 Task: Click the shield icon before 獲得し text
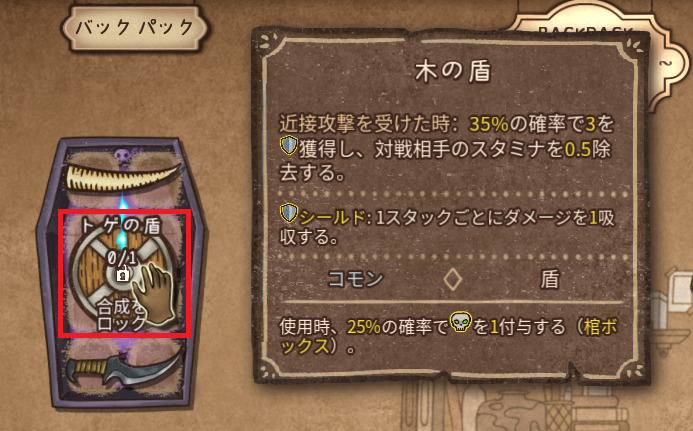click(x=289, y=145)
